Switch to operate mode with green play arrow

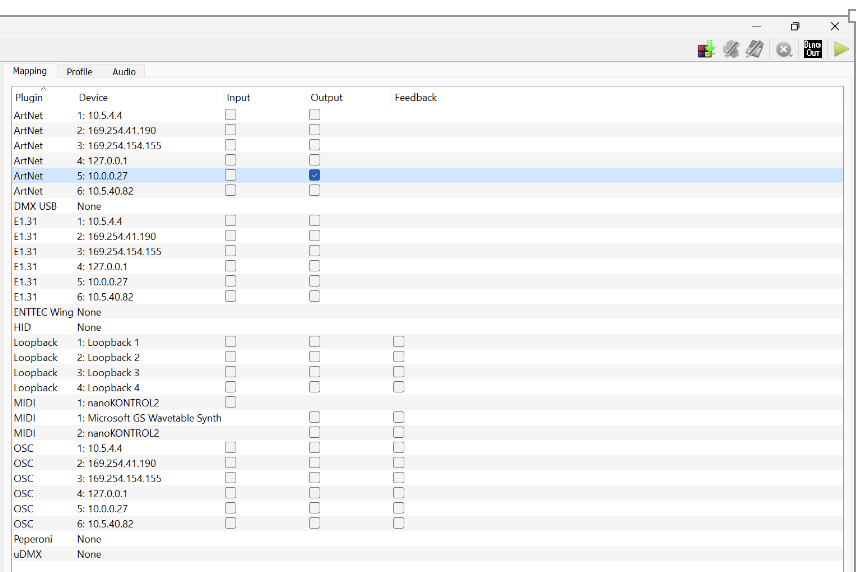click(x=841, y=49)
